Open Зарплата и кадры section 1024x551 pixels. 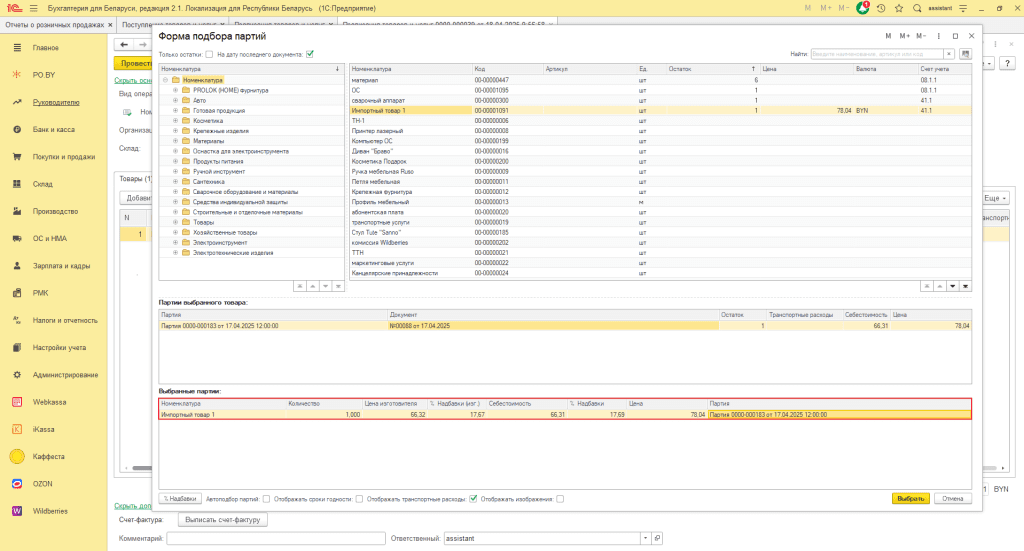pos(61,266)
